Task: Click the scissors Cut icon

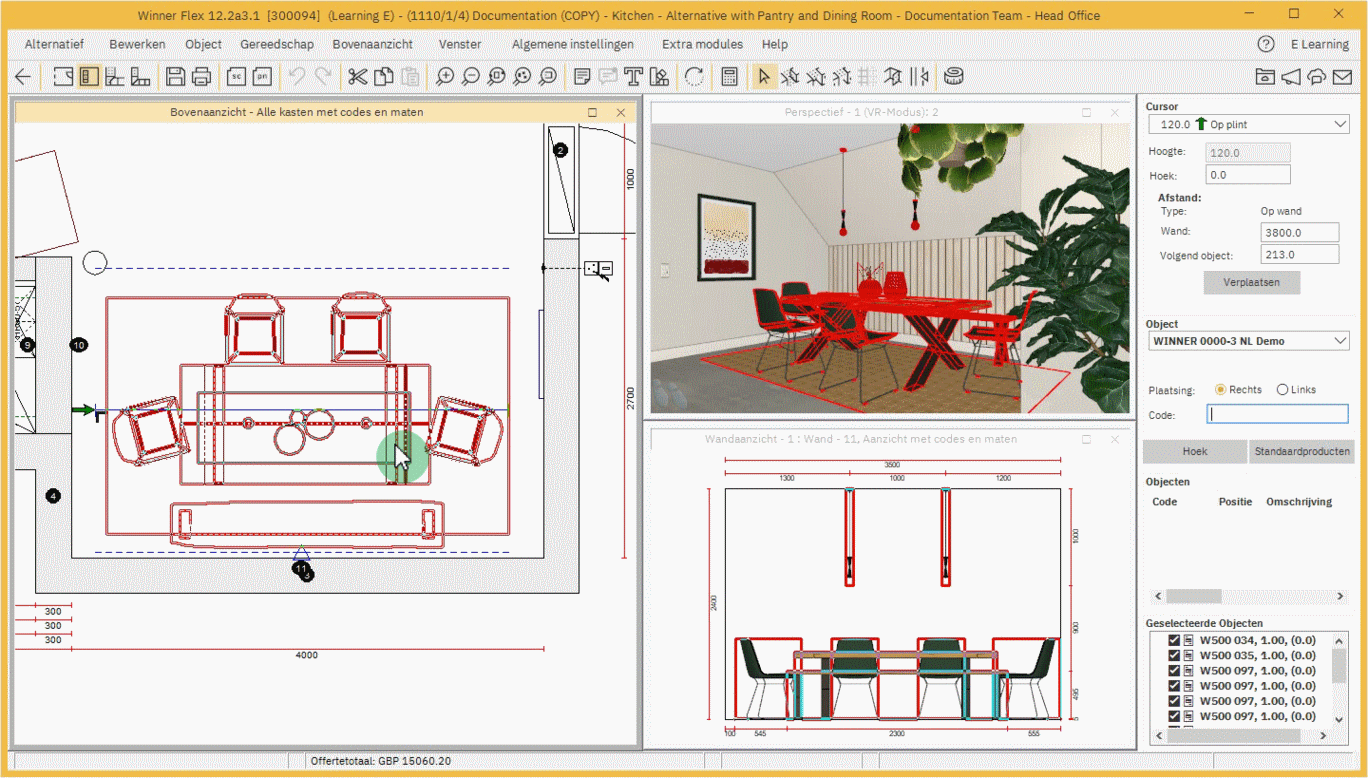Action: (357, 77)
